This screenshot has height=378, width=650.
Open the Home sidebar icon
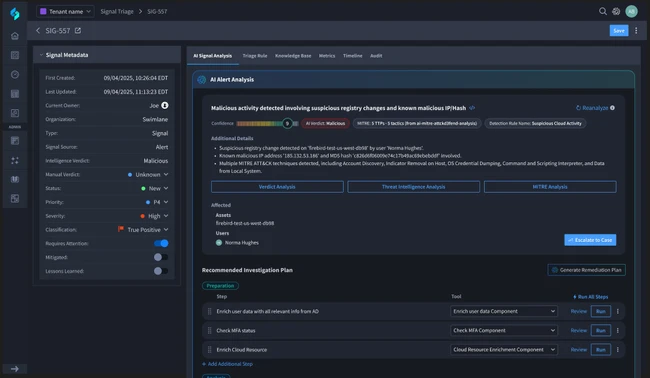(x=15, y=36)
